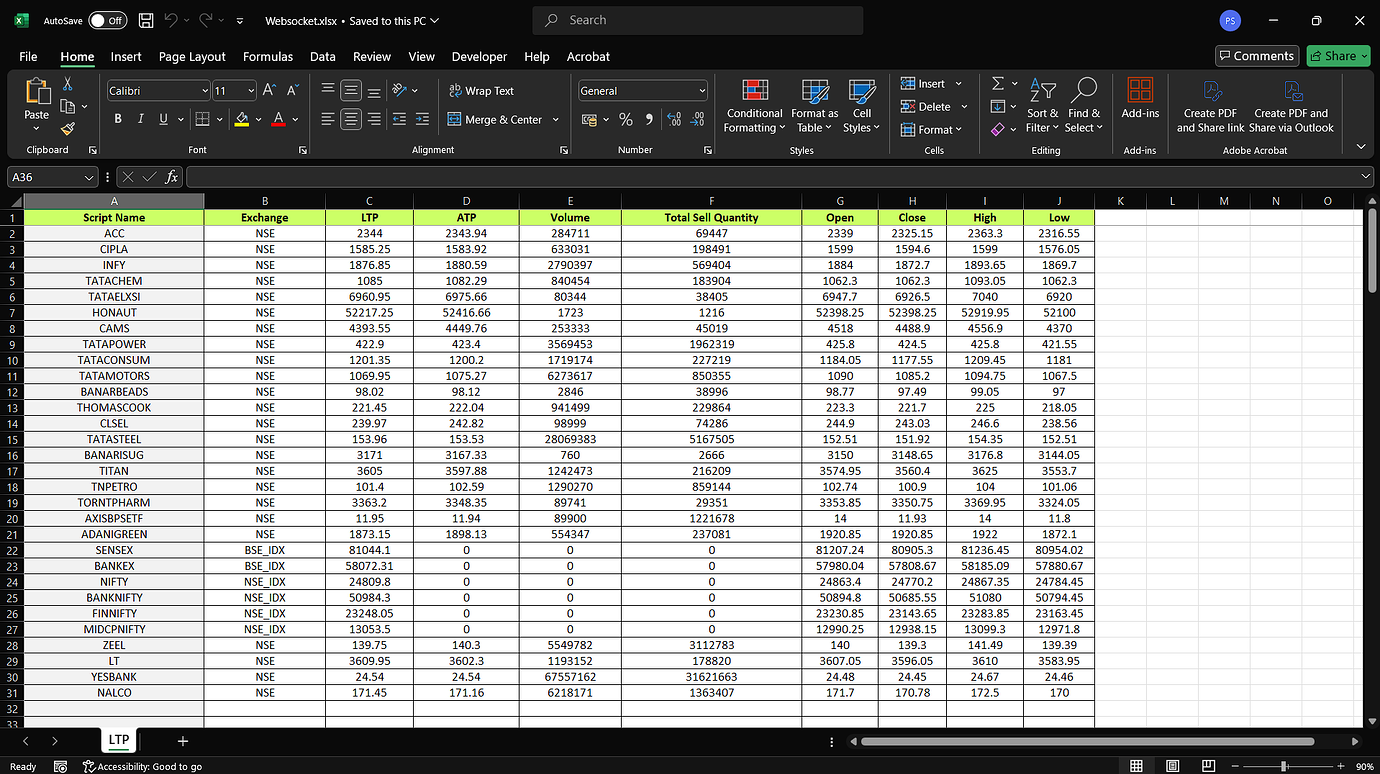Image resolution: width=1380 pixels, height=774 pixels.
Task: Toggle the AutoSave switch
Action: pos(107,20)
